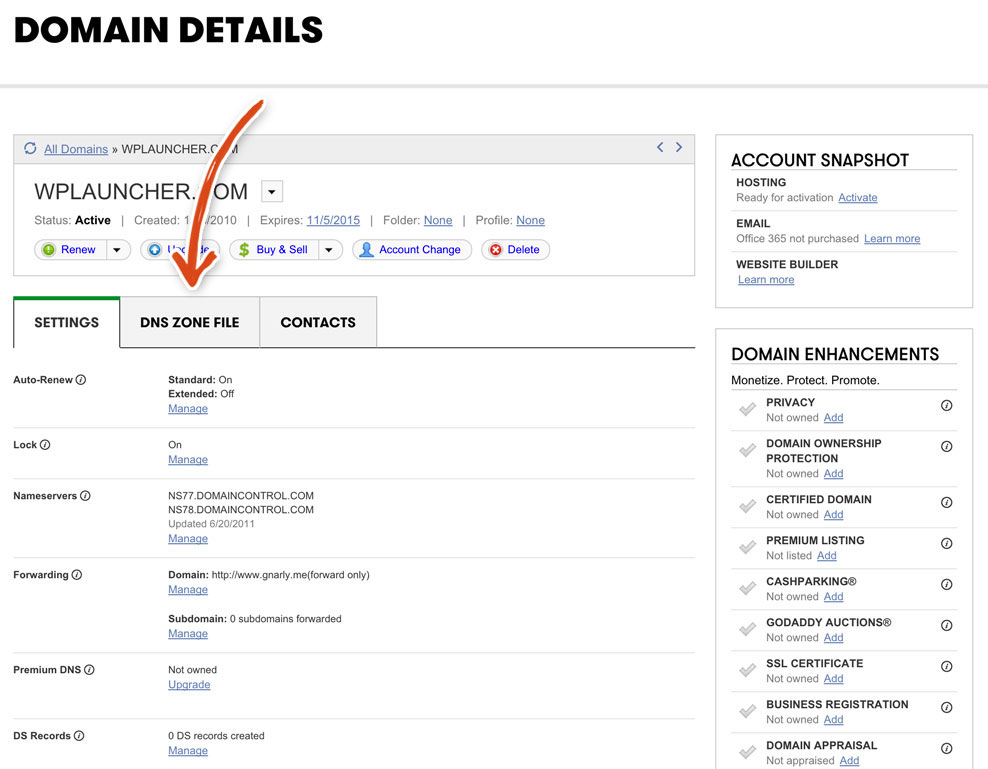The width and height of the screenshot is (988, 769).
Task: Click the Profile None link
Action: pyautogui.click(x=531, y=220)
